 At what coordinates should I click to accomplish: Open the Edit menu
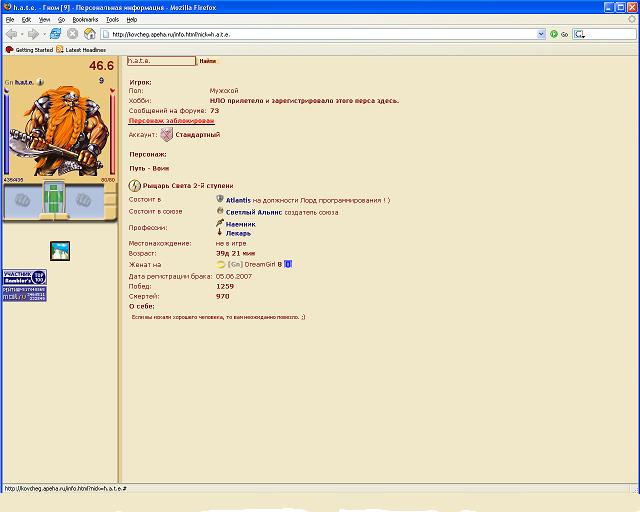[26, 19]
